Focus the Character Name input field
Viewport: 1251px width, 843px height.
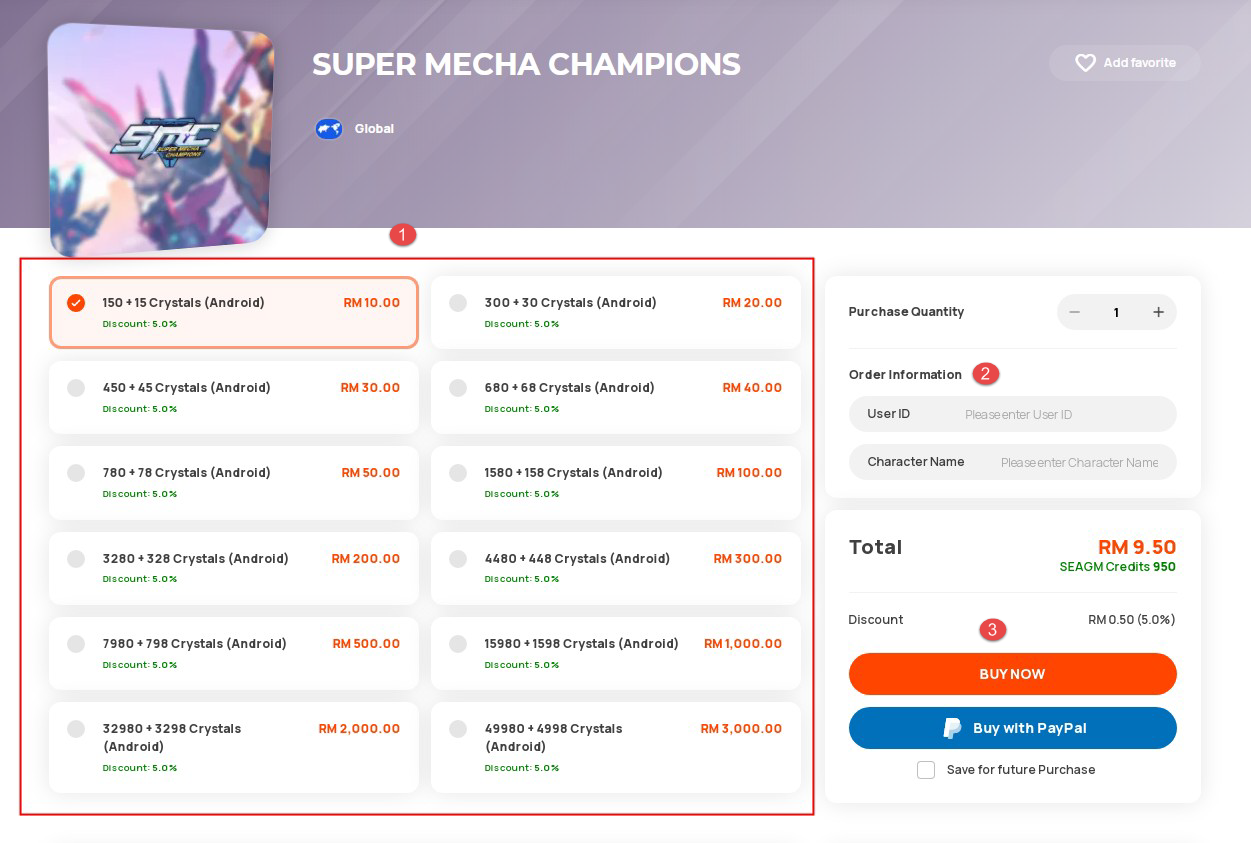point(1012,462)
